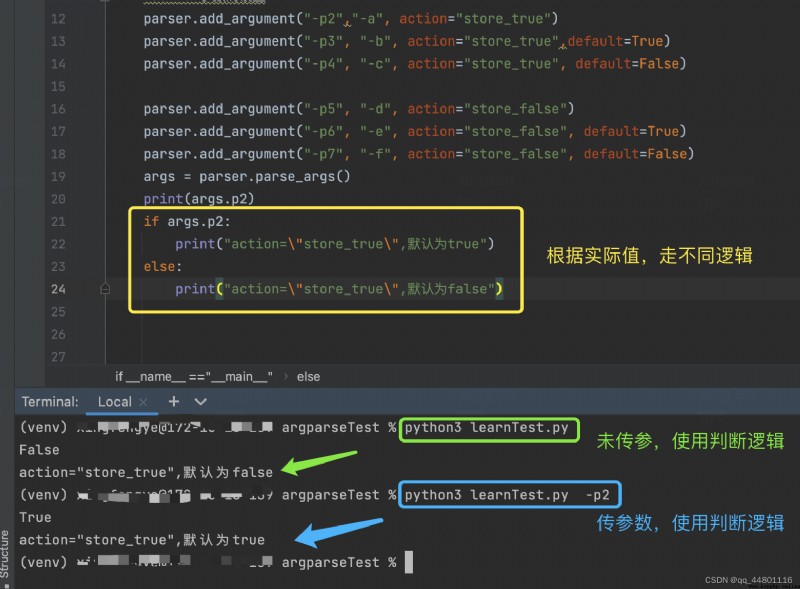Switch to the Local terminal tab
Viewport: 800px width, 589px height.
(x=115, y=402)
